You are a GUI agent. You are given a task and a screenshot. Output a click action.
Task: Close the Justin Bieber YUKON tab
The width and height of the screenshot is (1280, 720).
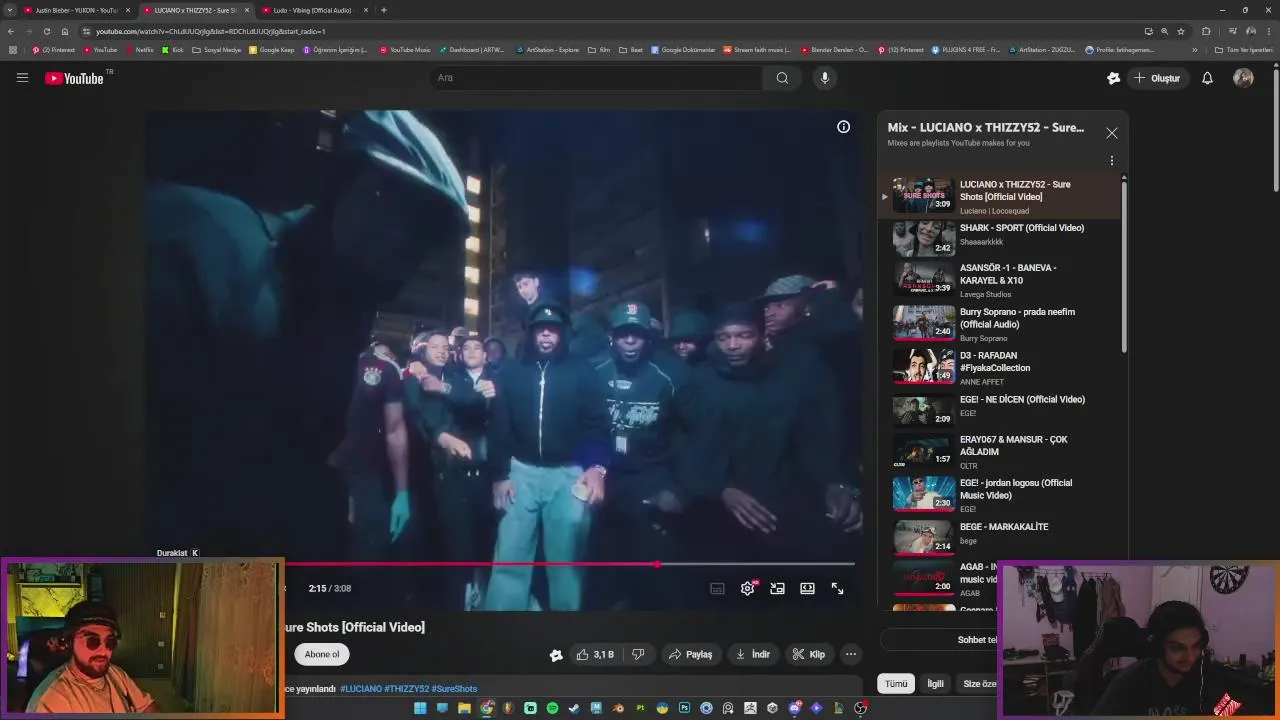tap(127, 10)
